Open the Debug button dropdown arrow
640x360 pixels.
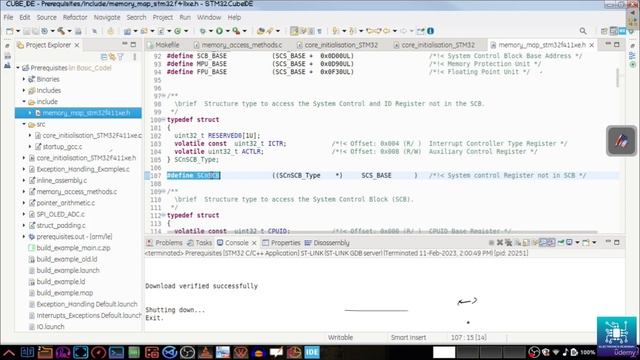click(x=211, y=31)
